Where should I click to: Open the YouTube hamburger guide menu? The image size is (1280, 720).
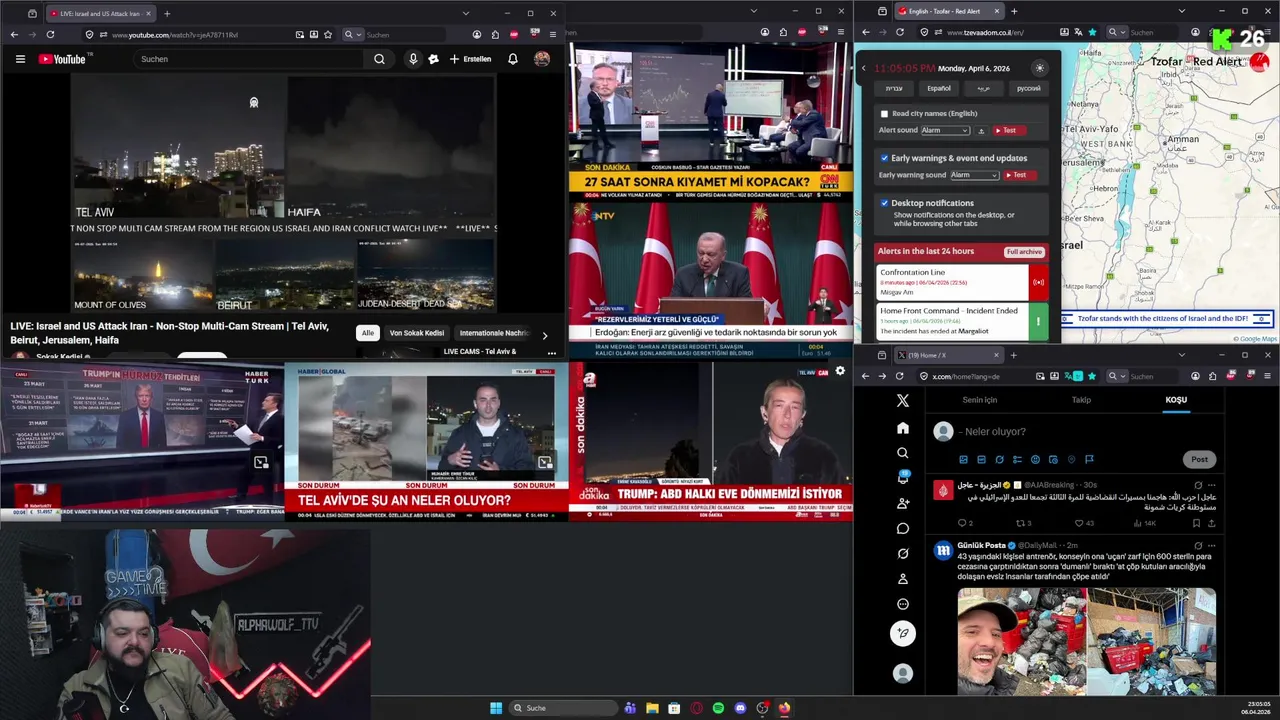pyautogui.click(x=20, y=59)
